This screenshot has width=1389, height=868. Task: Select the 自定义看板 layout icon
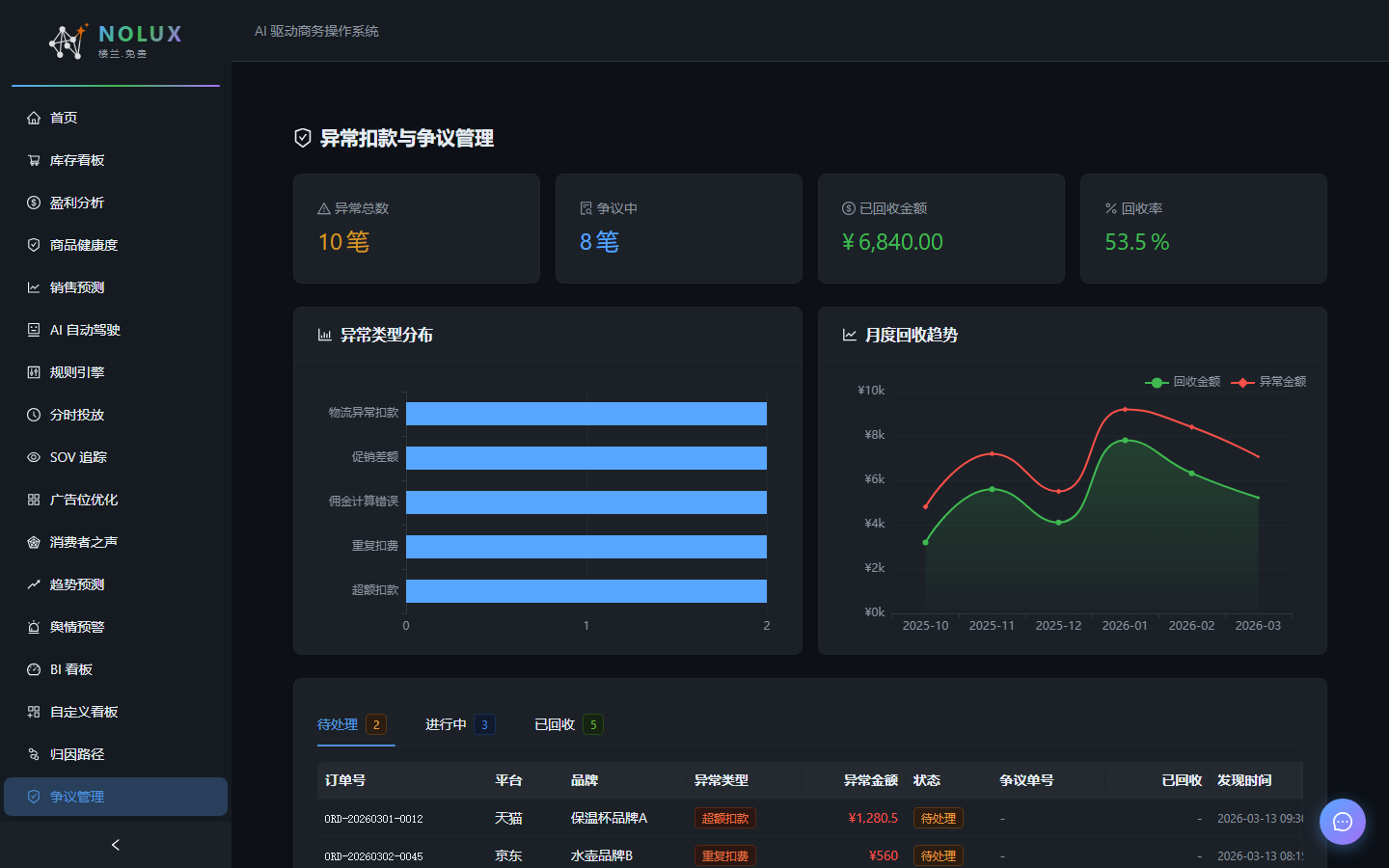(34, 712)
